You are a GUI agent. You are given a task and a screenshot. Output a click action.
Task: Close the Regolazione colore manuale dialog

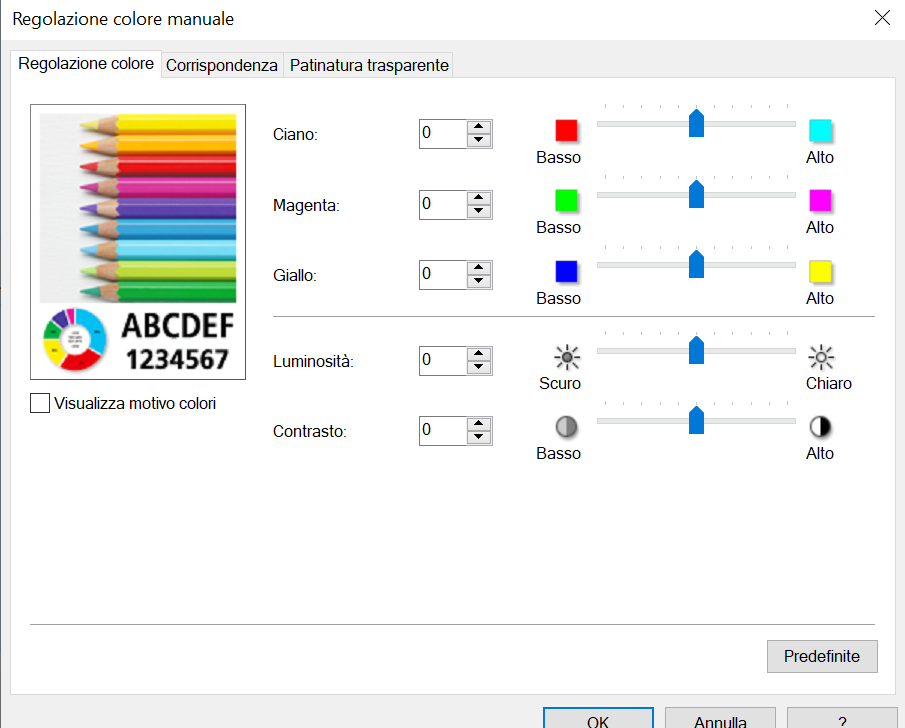pos(882,18)
